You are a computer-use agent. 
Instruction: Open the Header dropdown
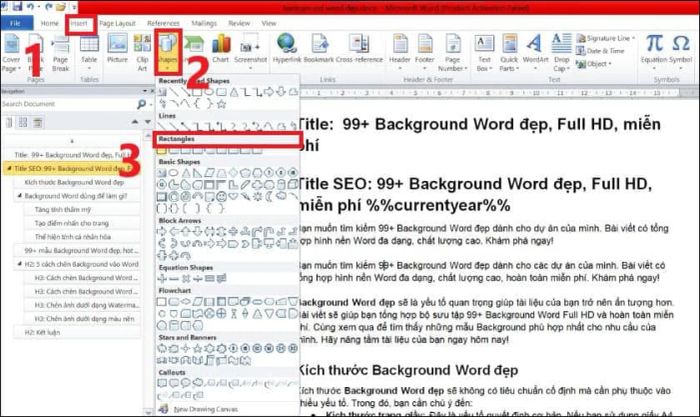coord(400,53)
